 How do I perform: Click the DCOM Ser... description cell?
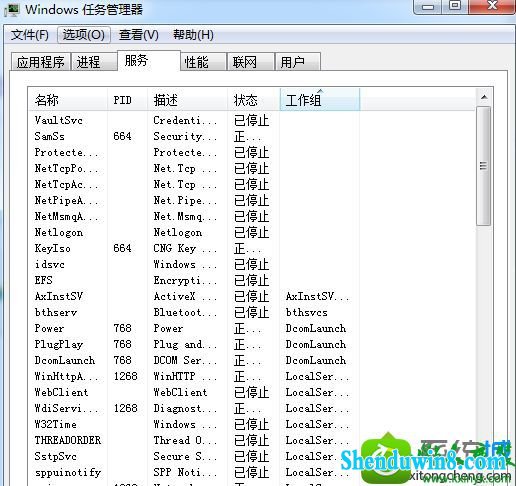(x=185, y=360)
